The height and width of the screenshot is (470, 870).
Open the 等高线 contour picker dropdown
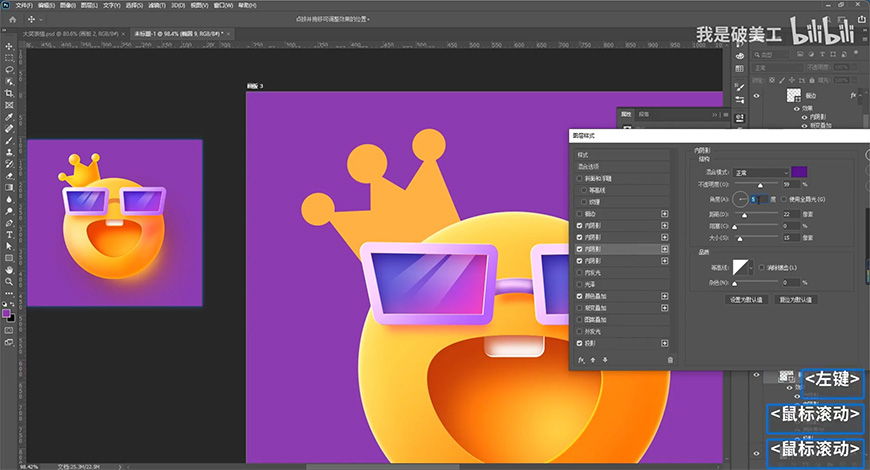coord(753,268)
